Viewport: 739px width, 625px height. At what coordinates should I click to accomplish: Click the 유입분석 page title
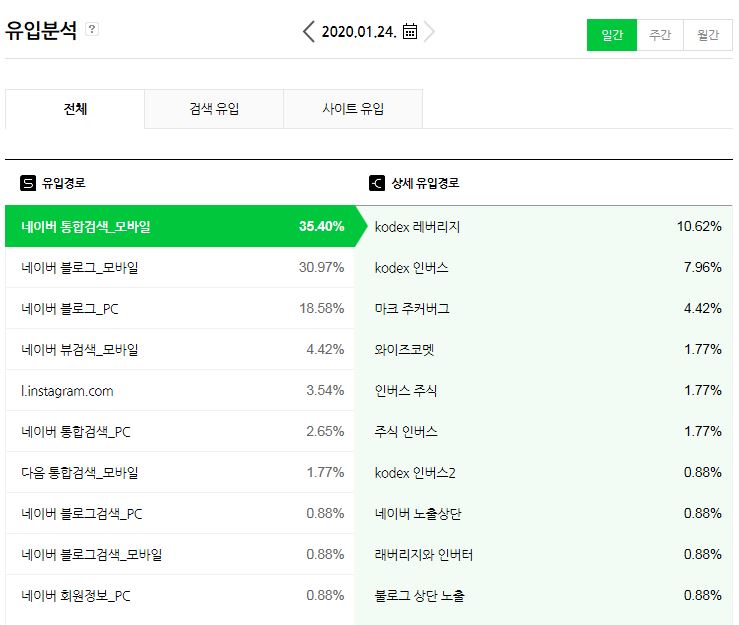tap(41, 30)
